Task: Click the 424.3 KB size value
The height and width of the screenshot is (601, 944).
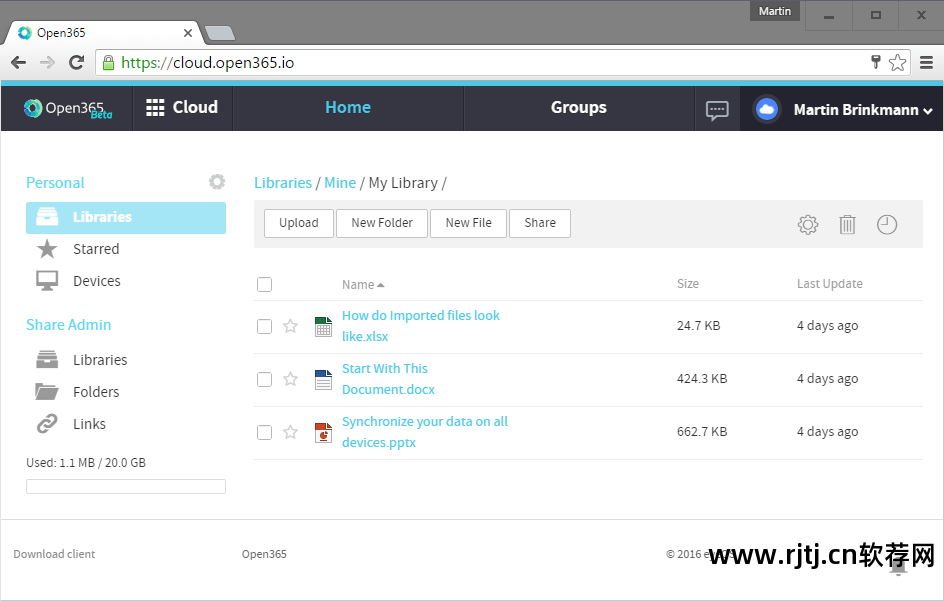Action: 702,379
